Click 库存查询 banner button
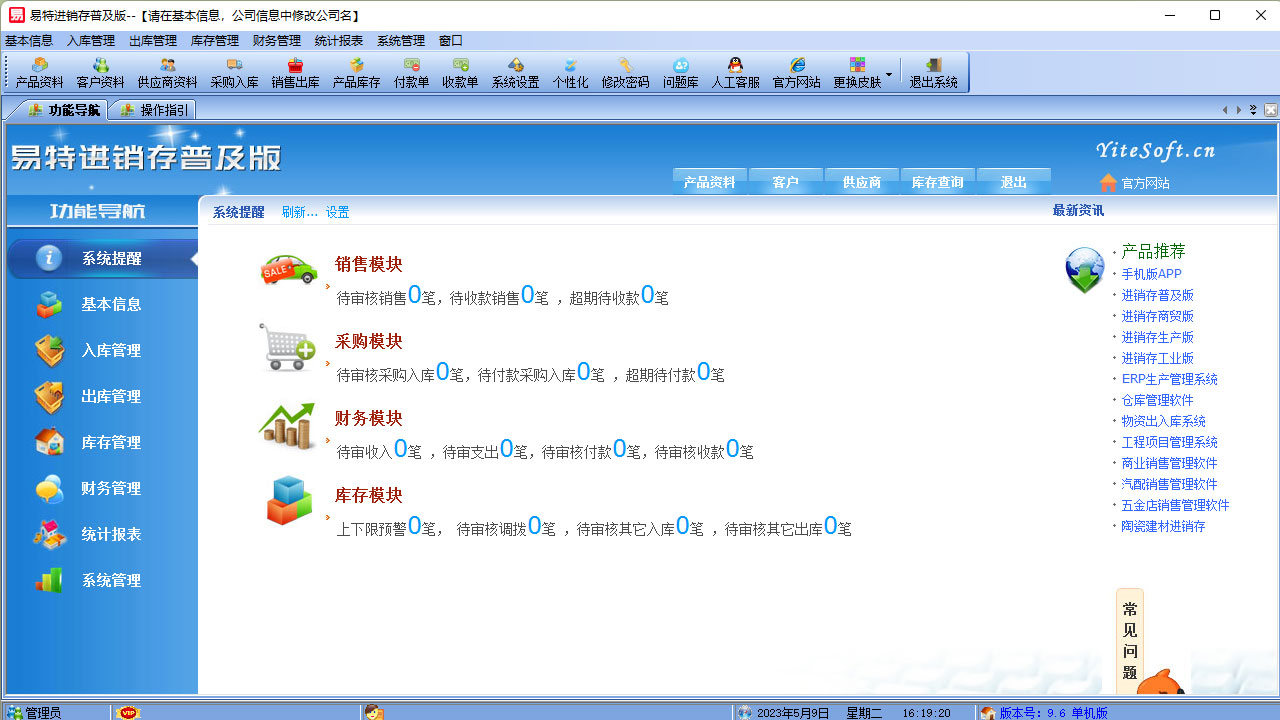The image size is (1280, 720). point(938,182)
